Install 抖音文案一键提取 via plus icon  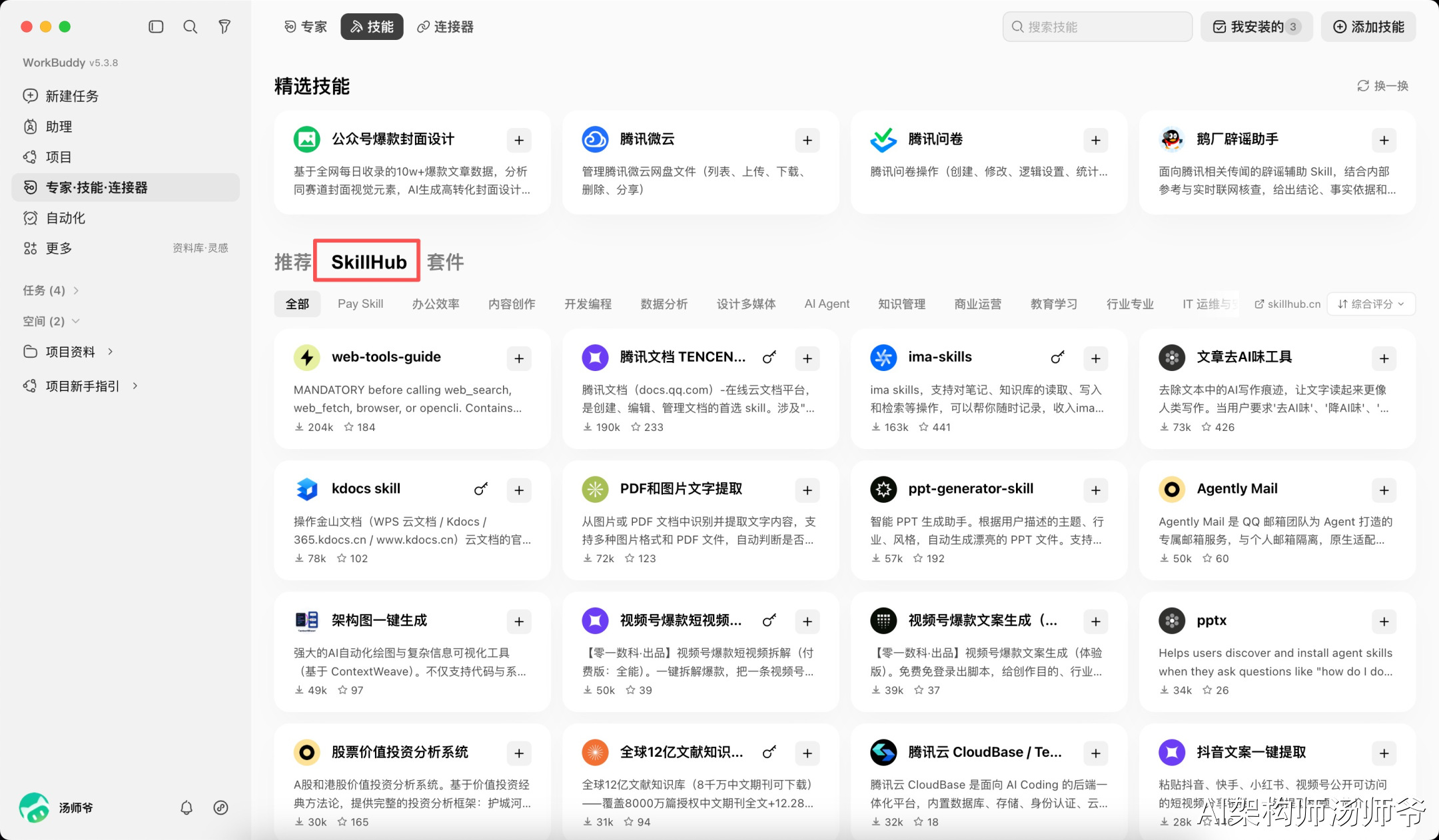coord(1384,753)
